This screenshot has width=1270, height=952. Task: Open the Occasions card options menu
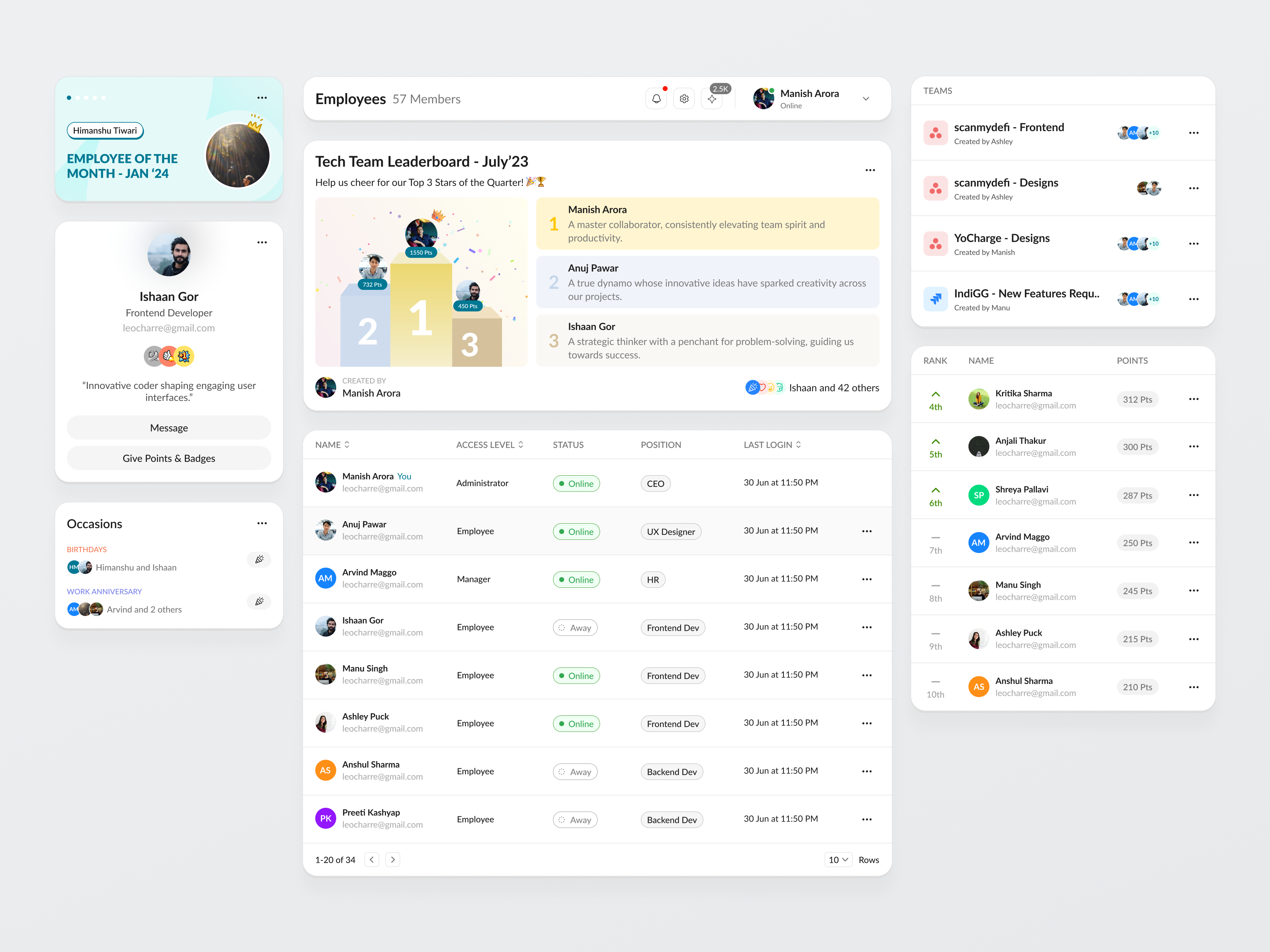pyautogui.click(x=262, y=523)
